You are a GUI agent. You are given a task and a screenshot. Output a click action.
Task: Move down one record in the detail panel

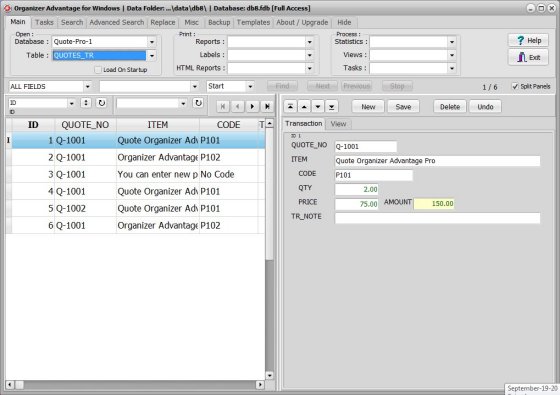318,106
